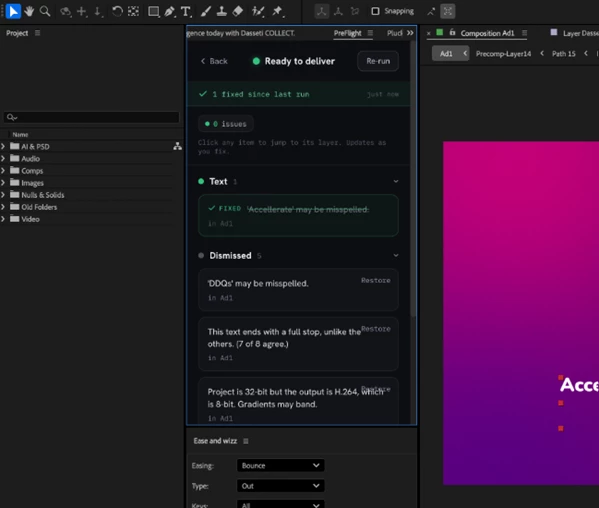Select the Puppet Pin tool
This screenshot has width=599, height=508.
tap(277, 11)
